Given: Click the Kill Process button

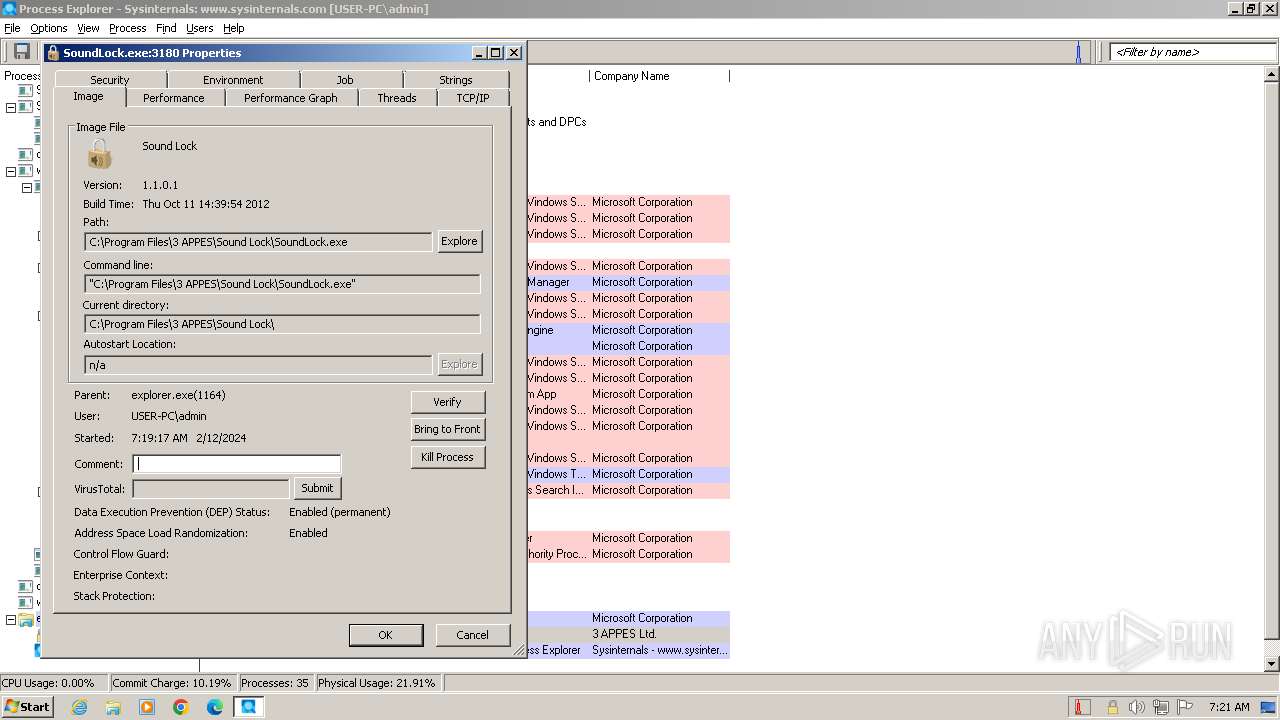Looking at the screenshot, I should [x=447, y=457].
